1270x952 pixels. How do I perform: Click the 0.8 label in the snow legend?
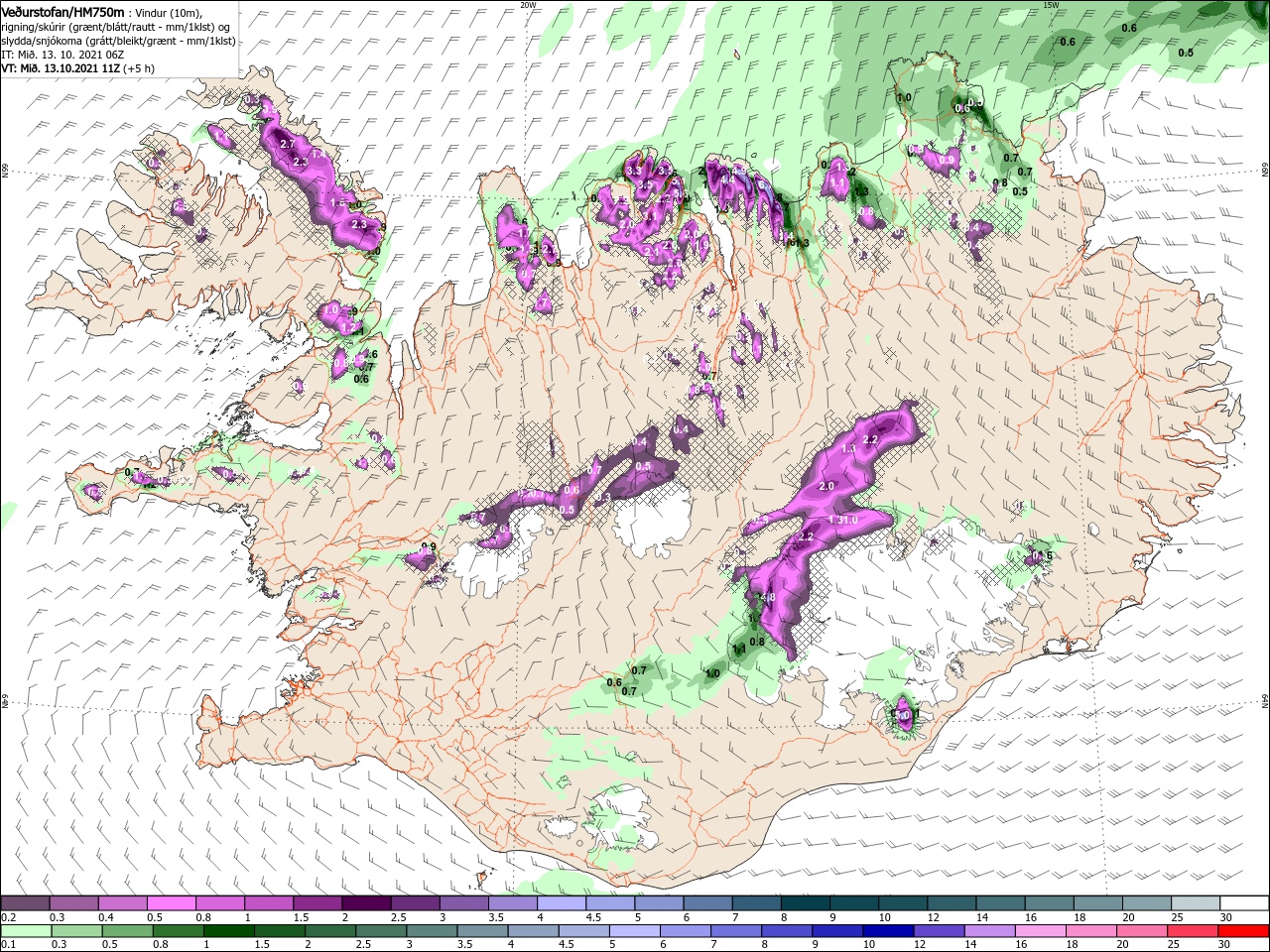pyautogui.click(x=203, y=917)
